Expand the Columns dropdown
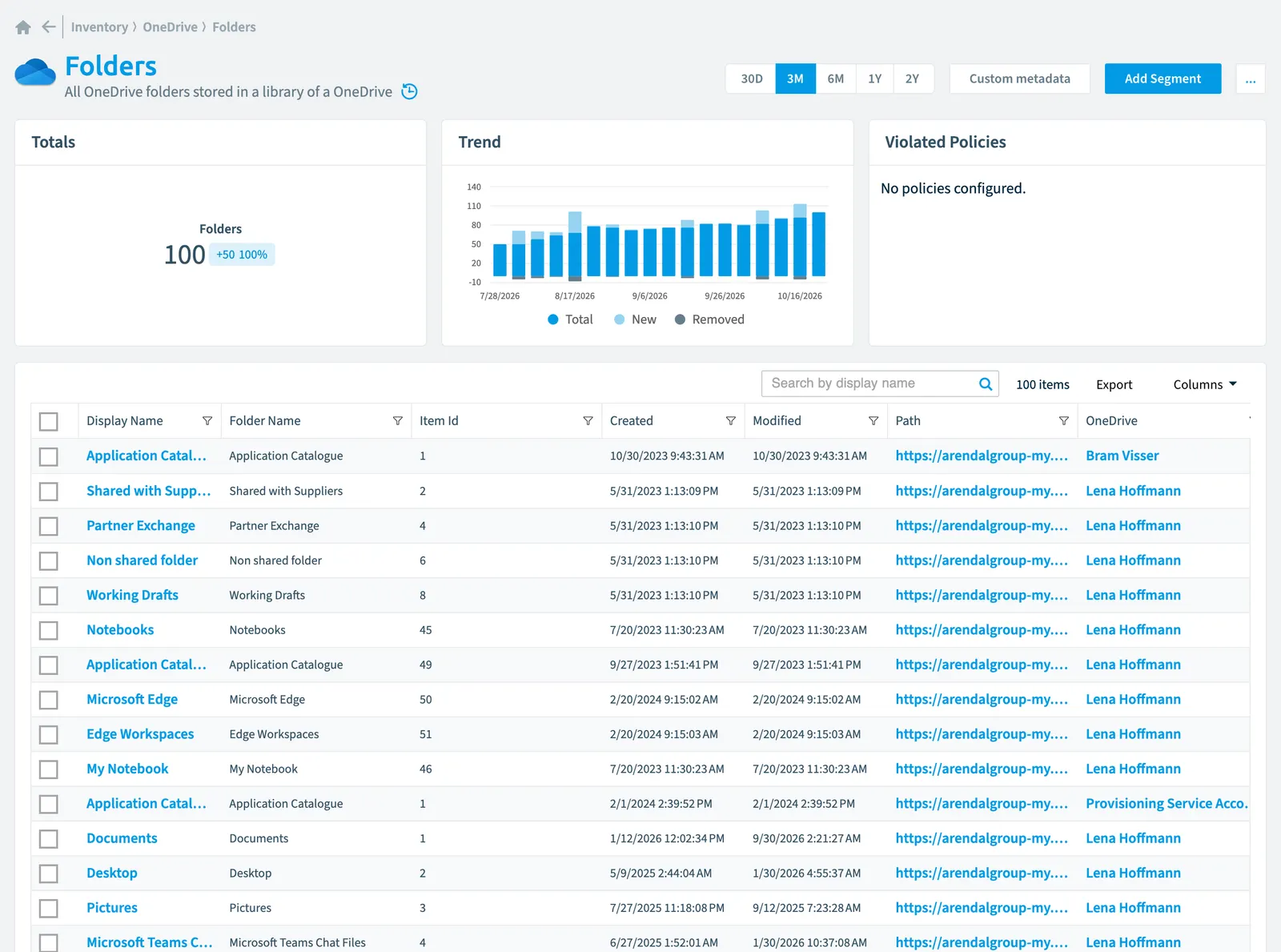Screen dimensions: 1281x952 click(1205, 384)
